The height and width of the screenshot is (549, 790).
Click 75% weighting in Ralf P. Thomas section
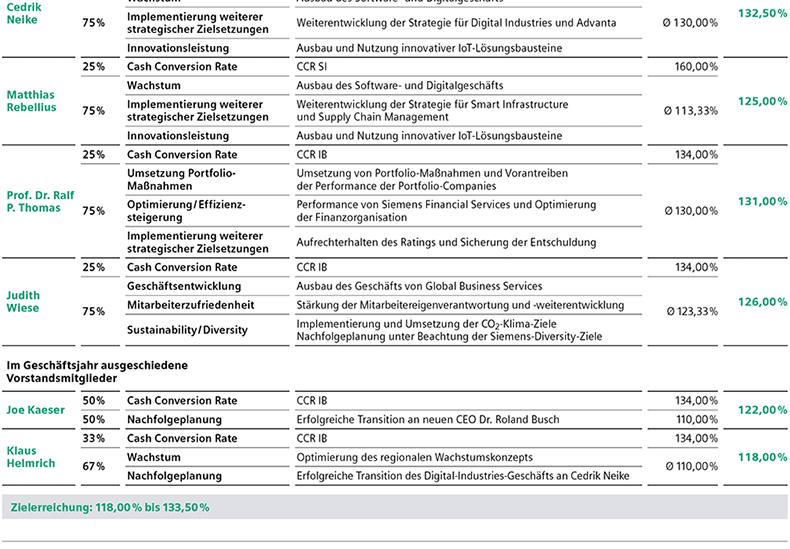[94, 211]
